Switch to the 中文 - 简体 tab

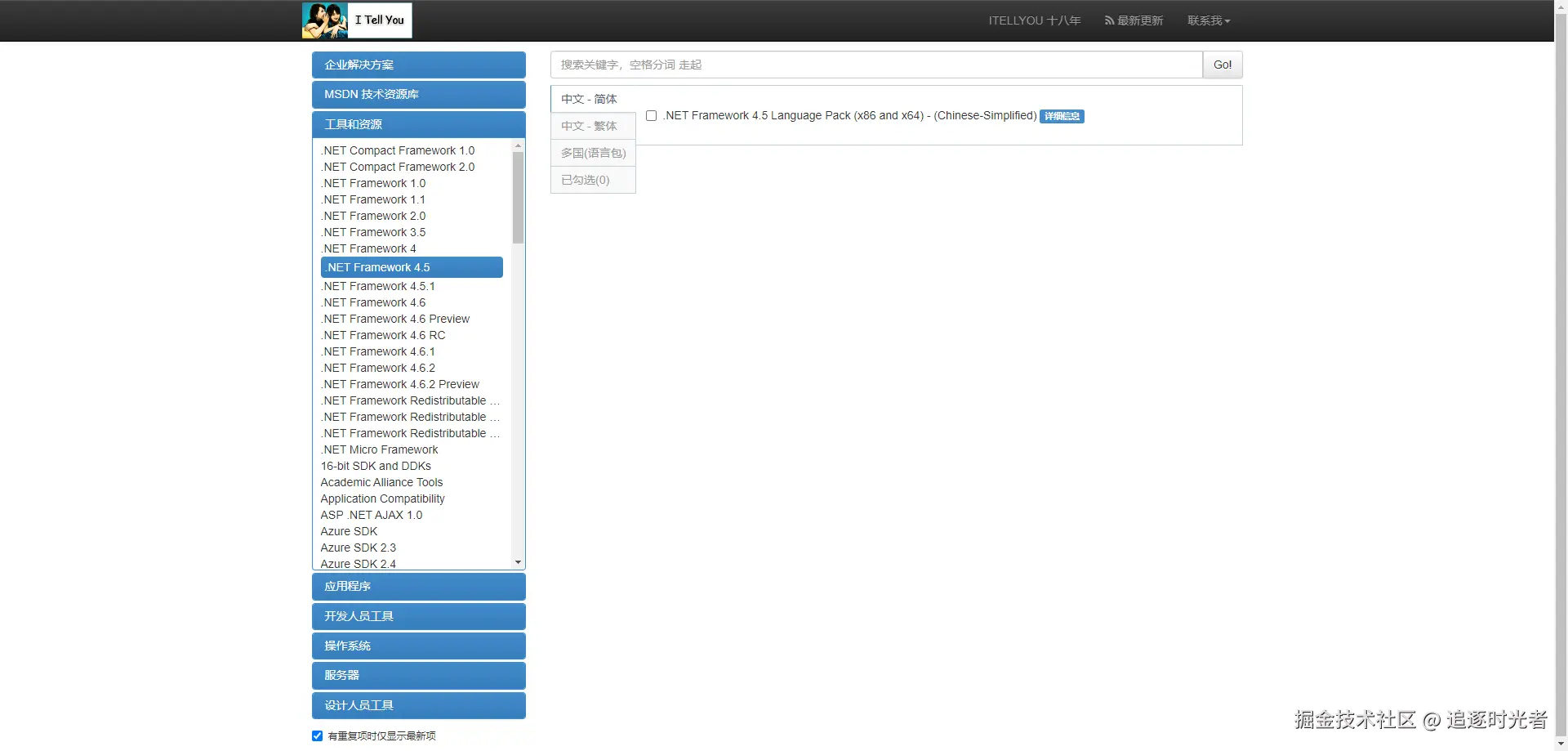tap(593, 99)
